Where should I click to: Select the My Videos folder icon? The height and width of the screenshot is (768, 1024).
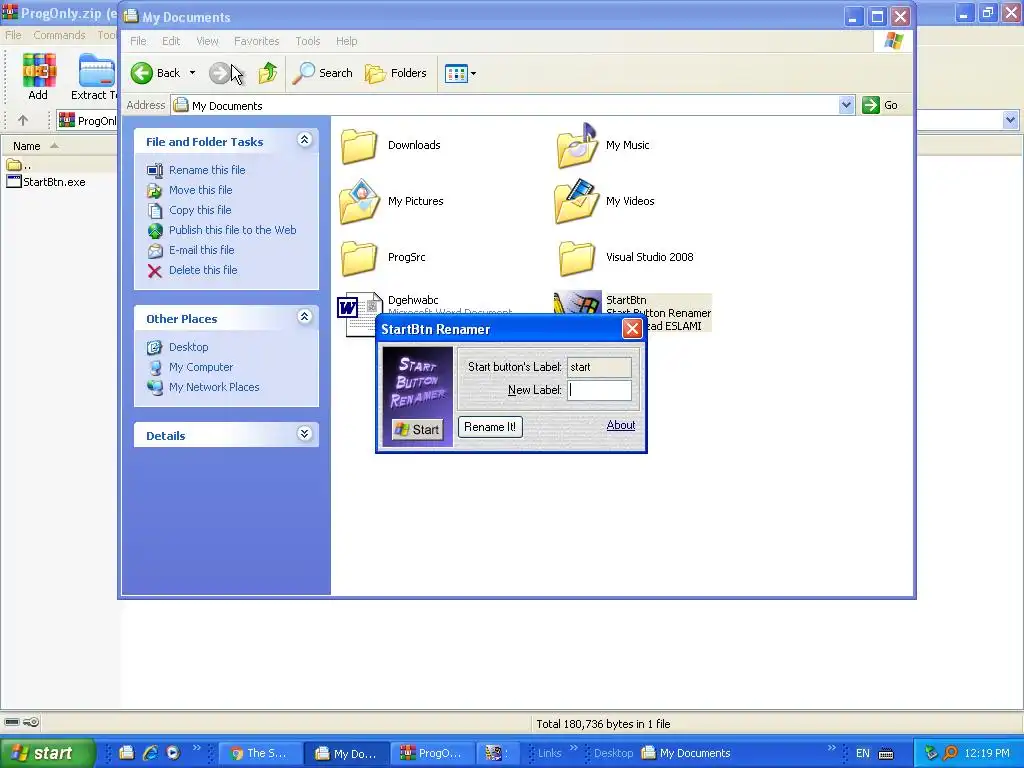577,202
